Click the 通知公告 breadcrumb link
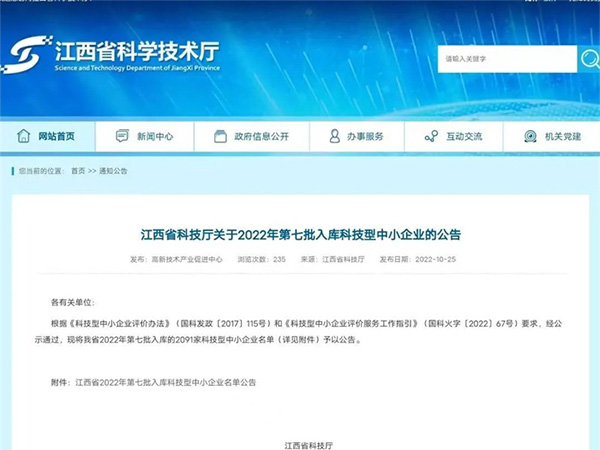The height and width of the screenshot is (450, 600). point(113,171)
